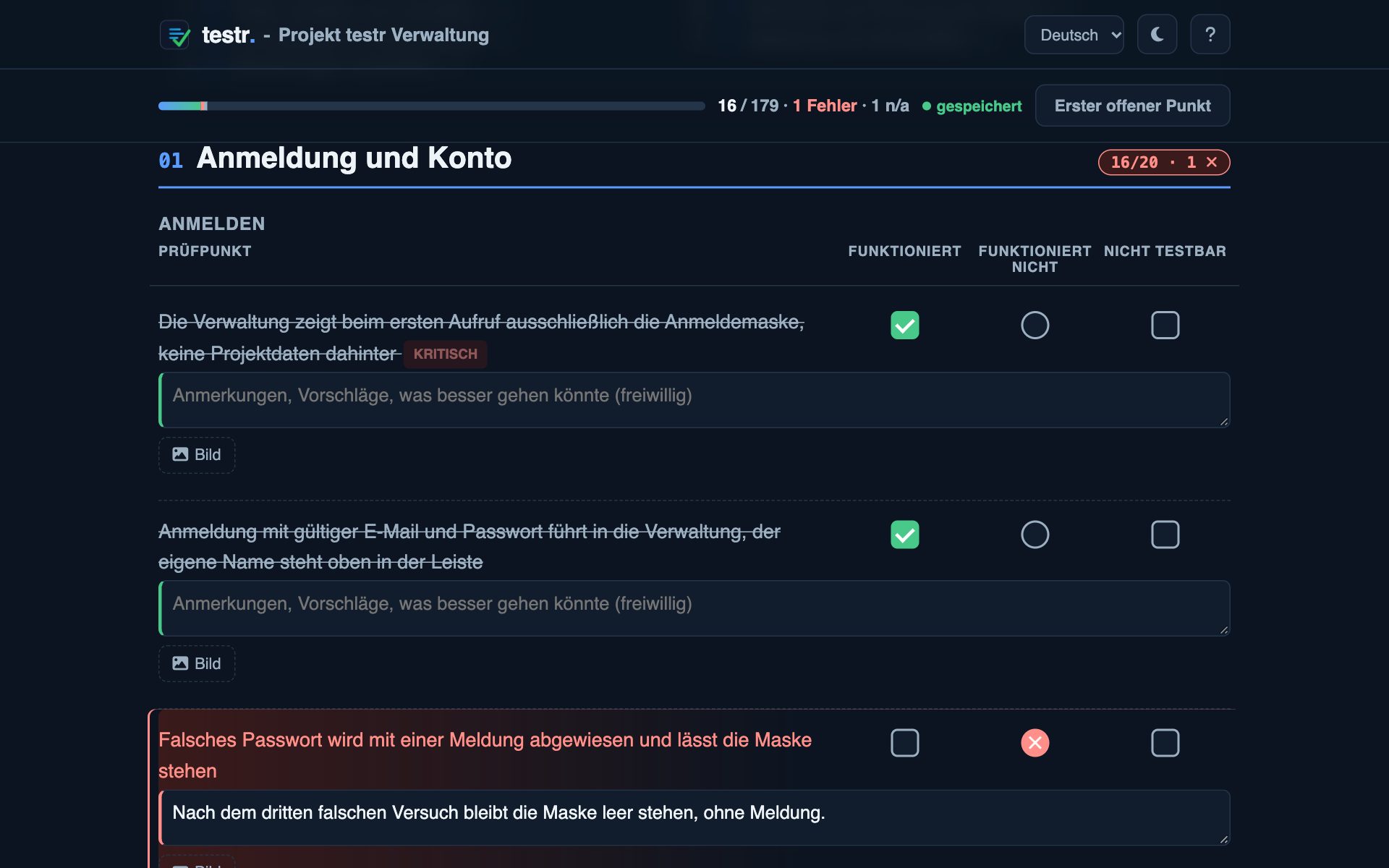
Task: Check Nicht testbar for gültiger E-Mail item
Action: click(1165, 535)
